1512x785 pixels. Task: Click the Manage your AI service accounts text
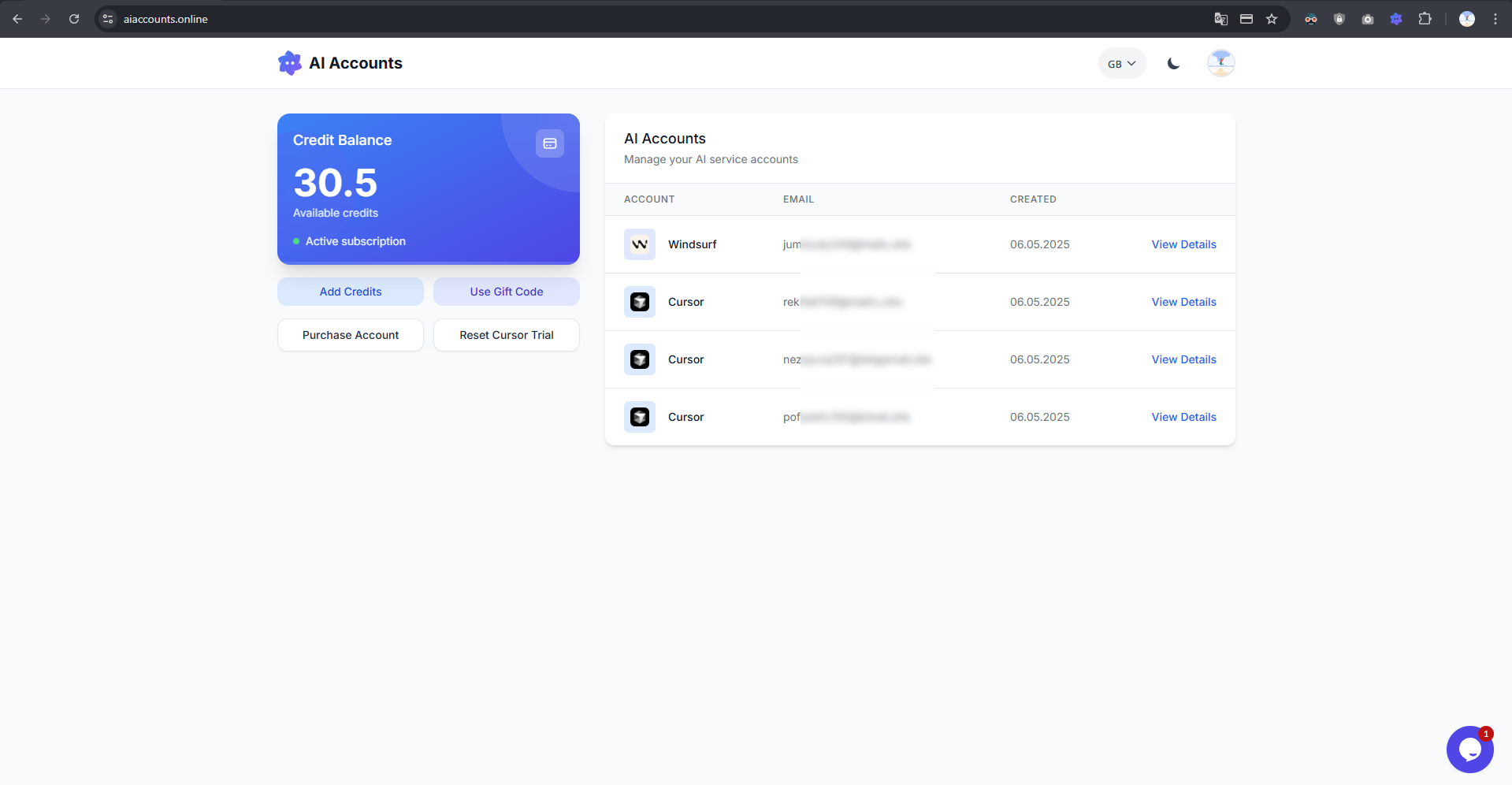[711, 159]
